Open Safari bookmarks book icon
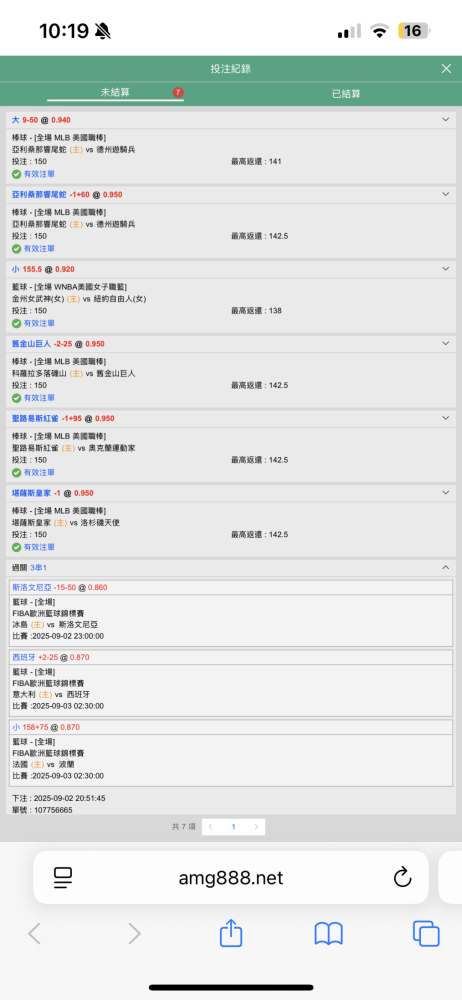This screenshot has width=462, height=1000. (x=329, y=934)
